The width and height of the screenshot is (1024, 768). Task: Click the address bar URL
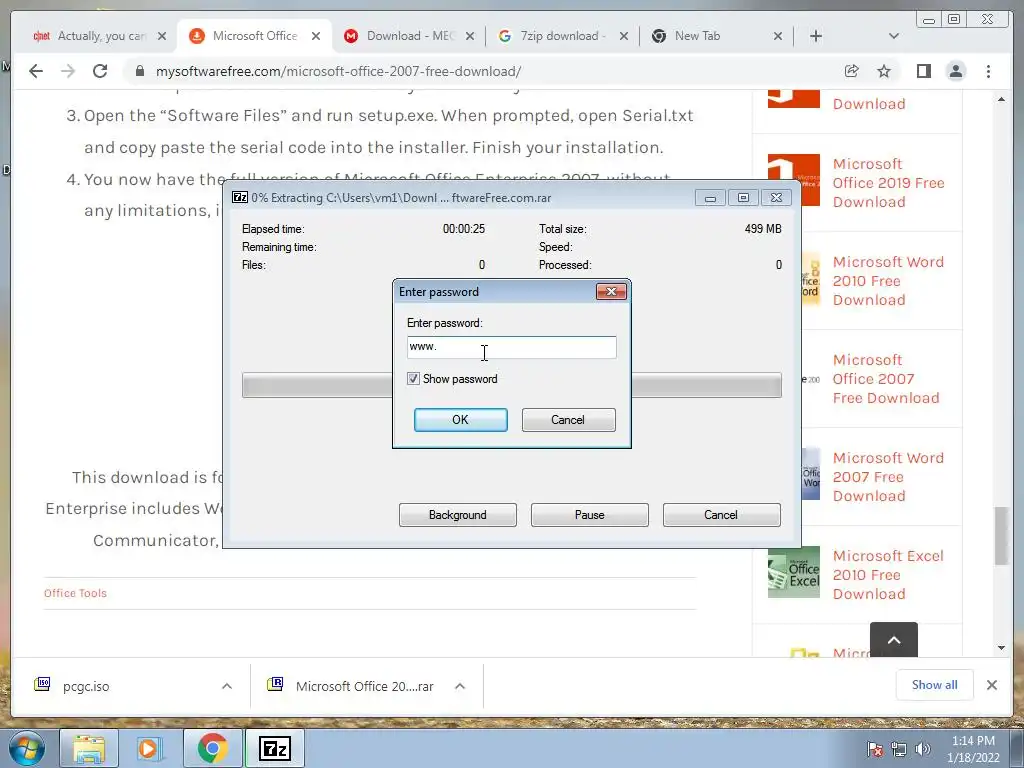click(x=338, y=71)
